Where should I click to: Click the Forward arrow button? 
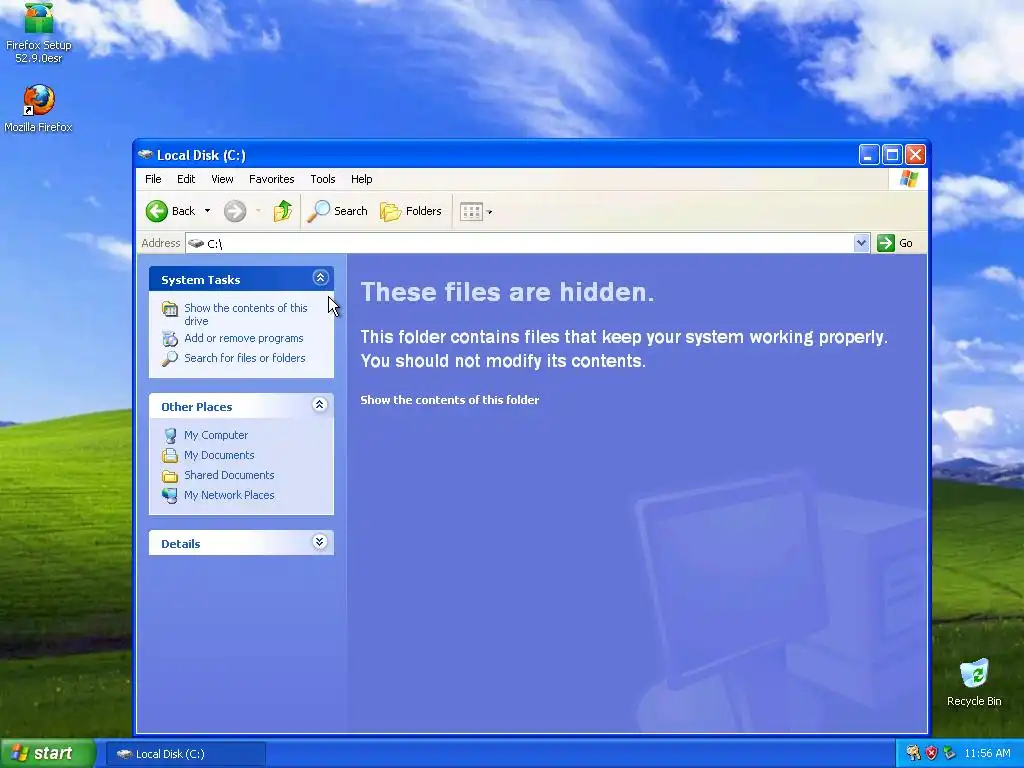(235, 211)
